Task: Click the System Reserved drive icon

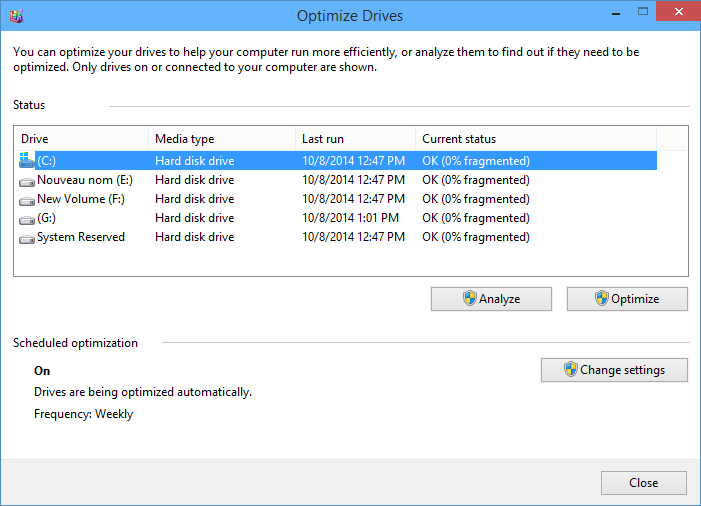Action: 26,238
